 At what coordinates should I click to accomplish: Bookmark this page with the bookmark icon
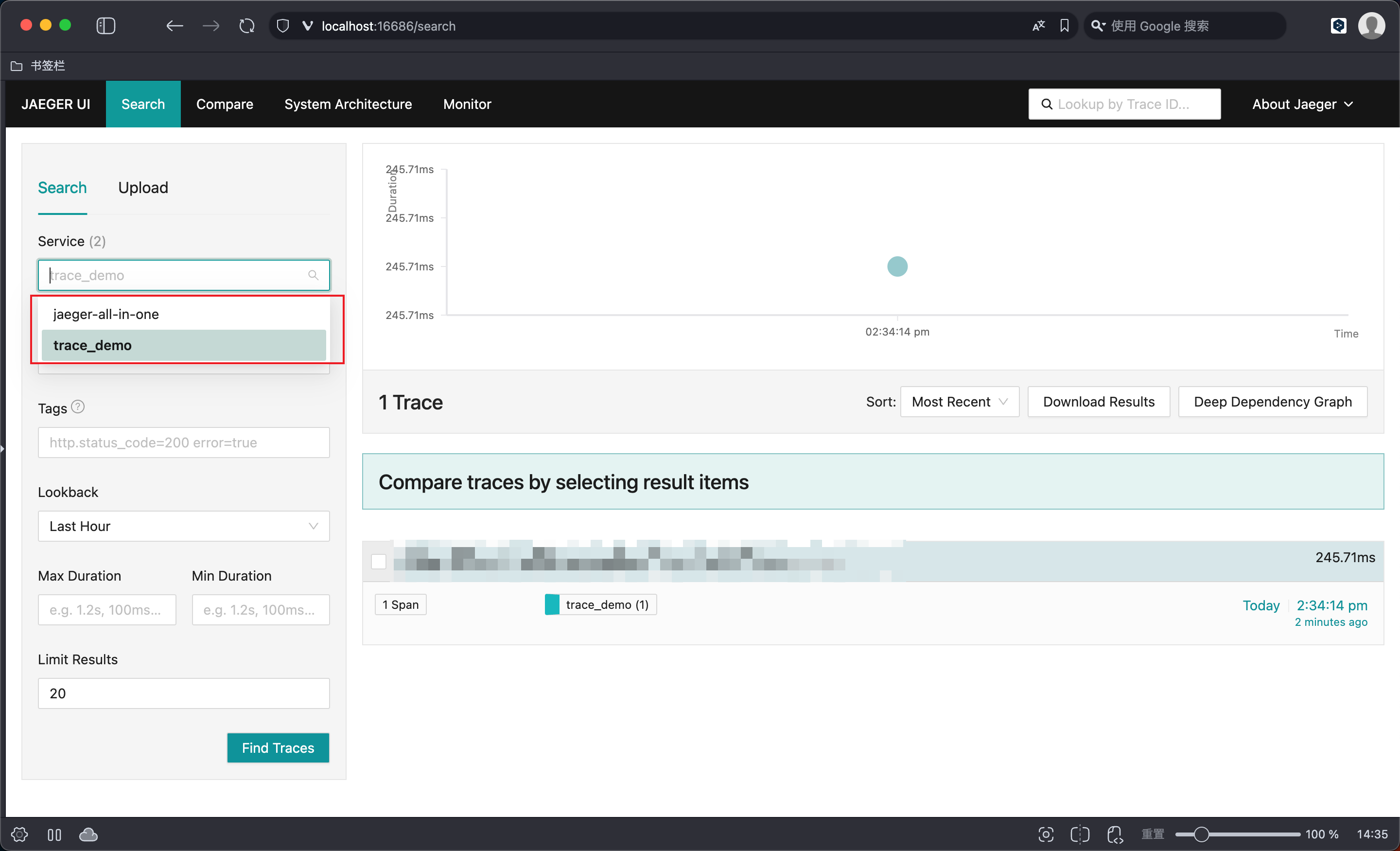tap(1064, 26)
